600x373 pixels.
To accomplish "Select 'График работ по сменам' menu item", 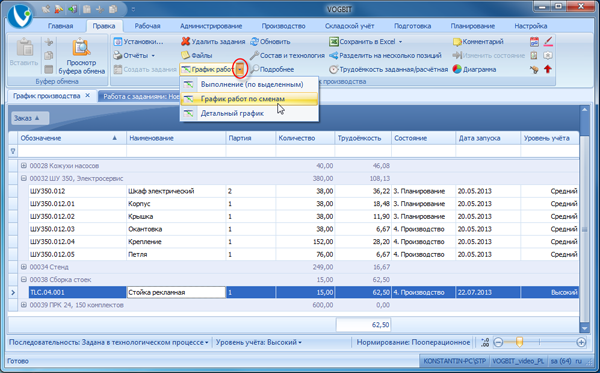I will pos(249,99).
